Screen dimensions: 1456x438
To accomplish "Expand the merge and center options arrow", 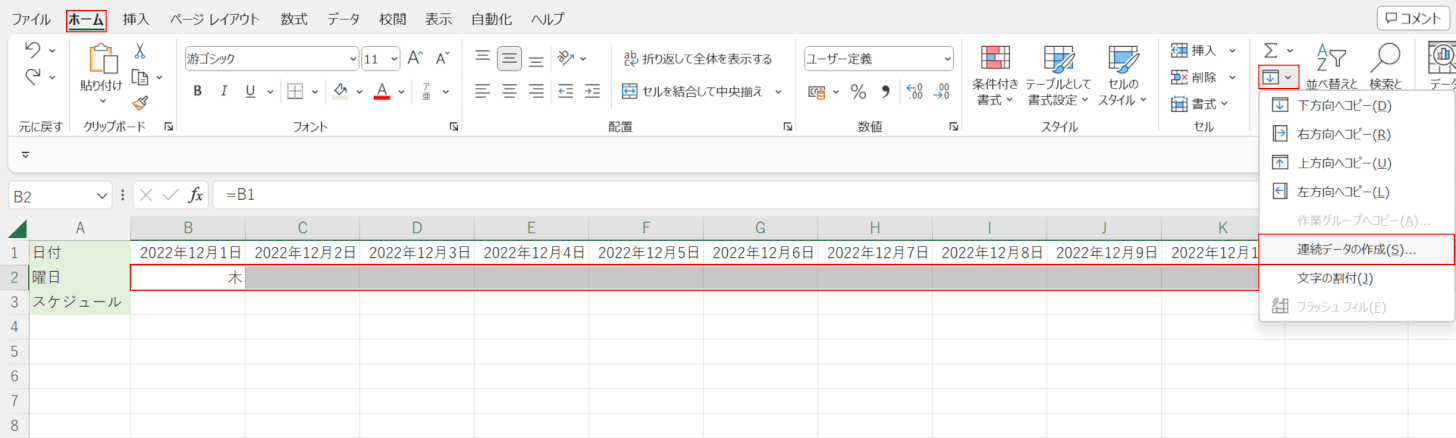I will pos(778,91).
